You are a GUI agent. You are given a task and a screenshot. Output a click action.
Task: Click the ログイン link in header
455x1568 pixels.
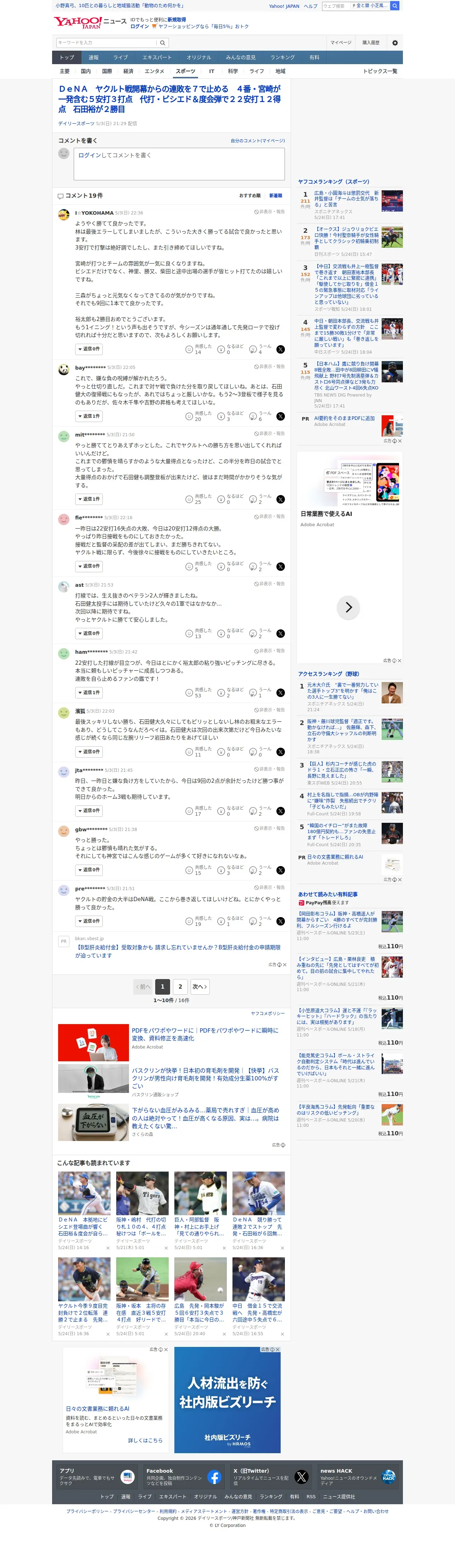click(x=140, y=27)
